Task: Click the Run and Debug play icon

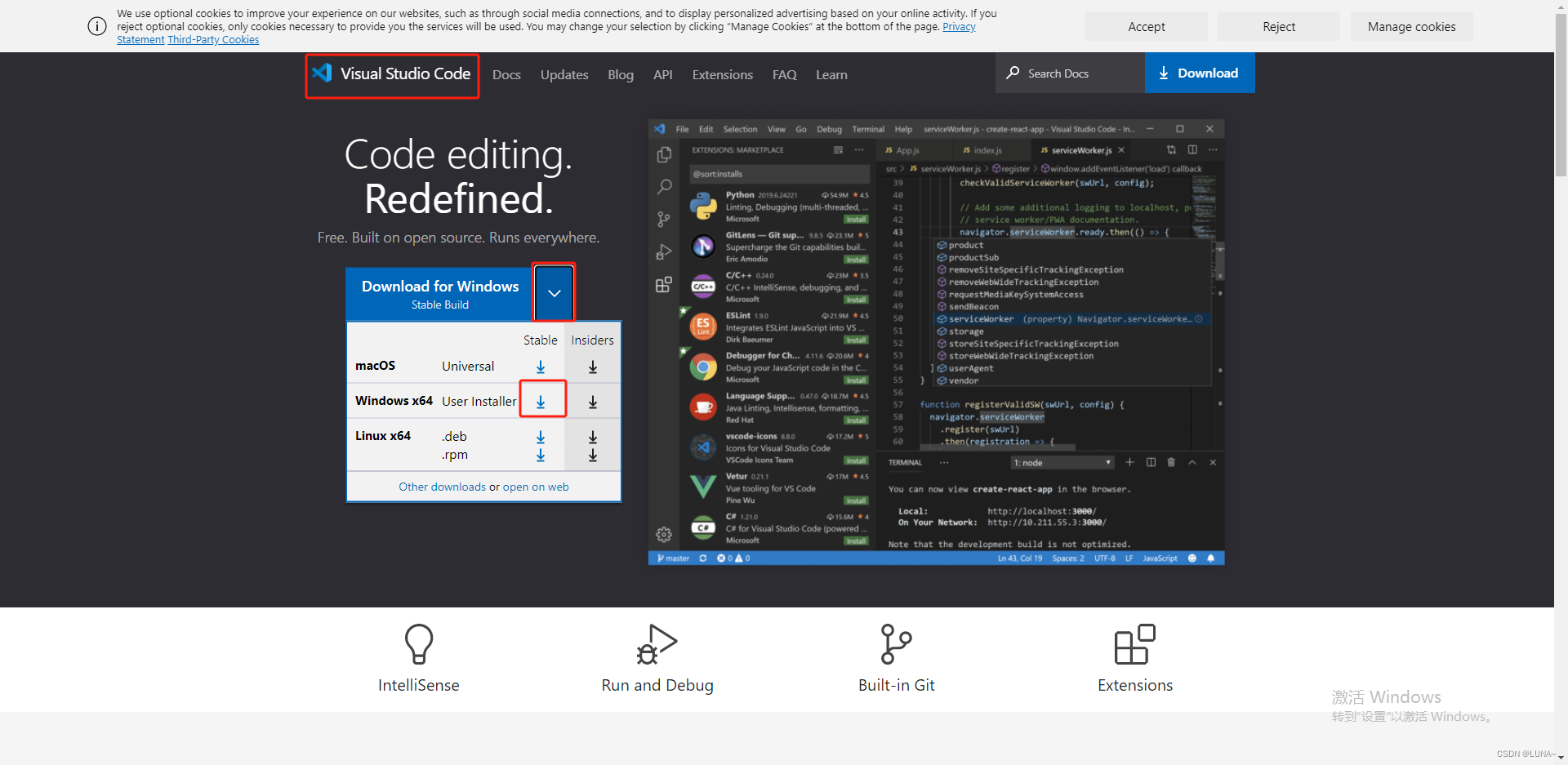Action: pyautogui.click(x=657, y=644)
